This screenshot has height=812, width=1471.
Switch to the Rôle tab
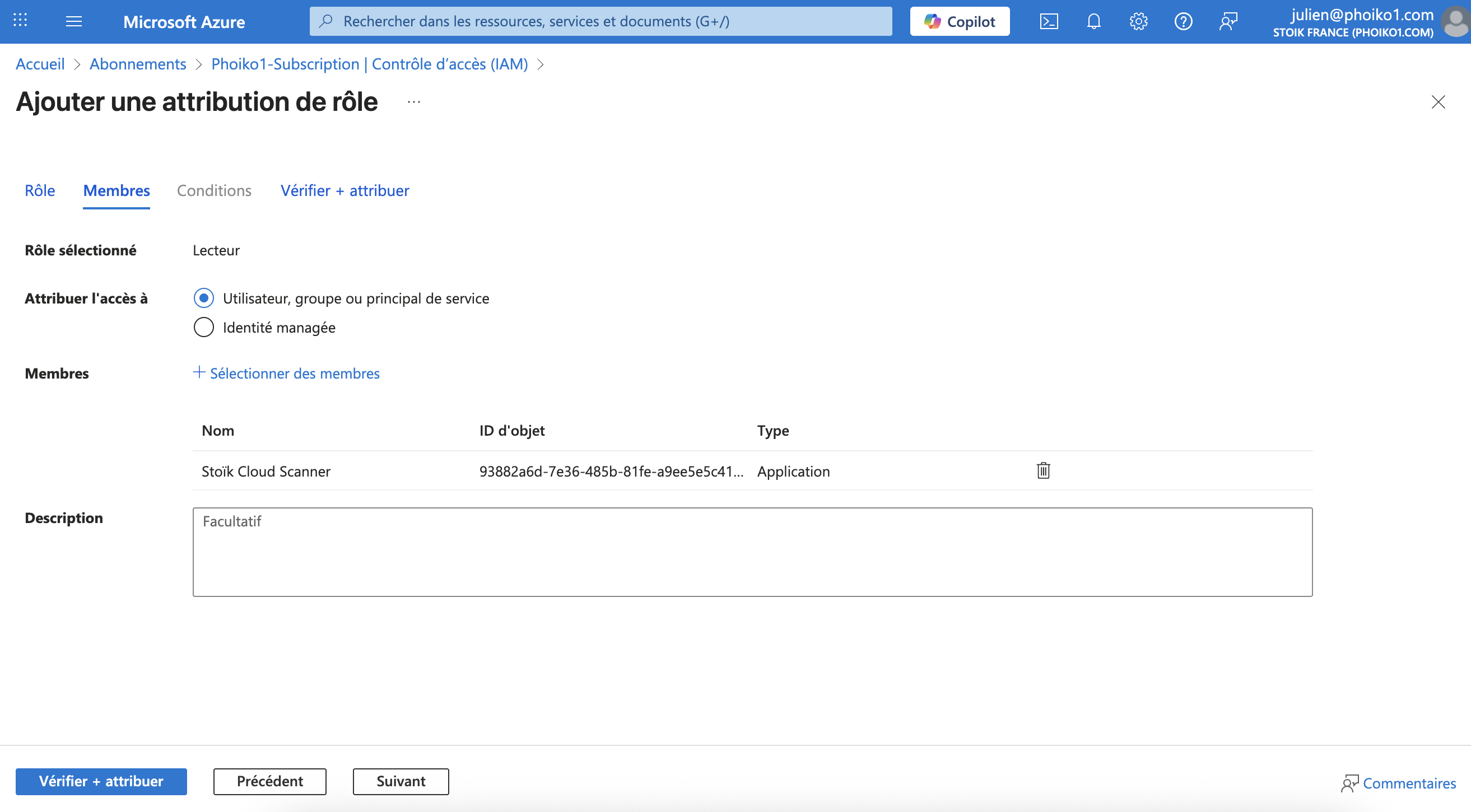[39, 191]
